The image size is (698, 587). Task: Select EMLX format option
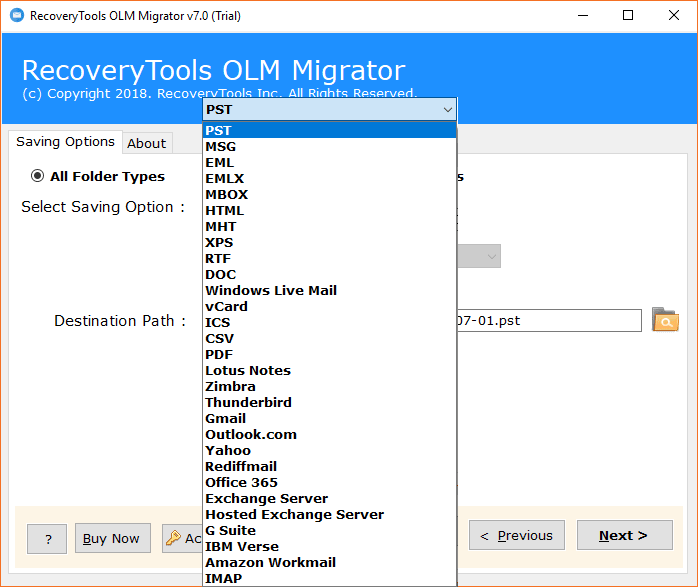(329, 178)
